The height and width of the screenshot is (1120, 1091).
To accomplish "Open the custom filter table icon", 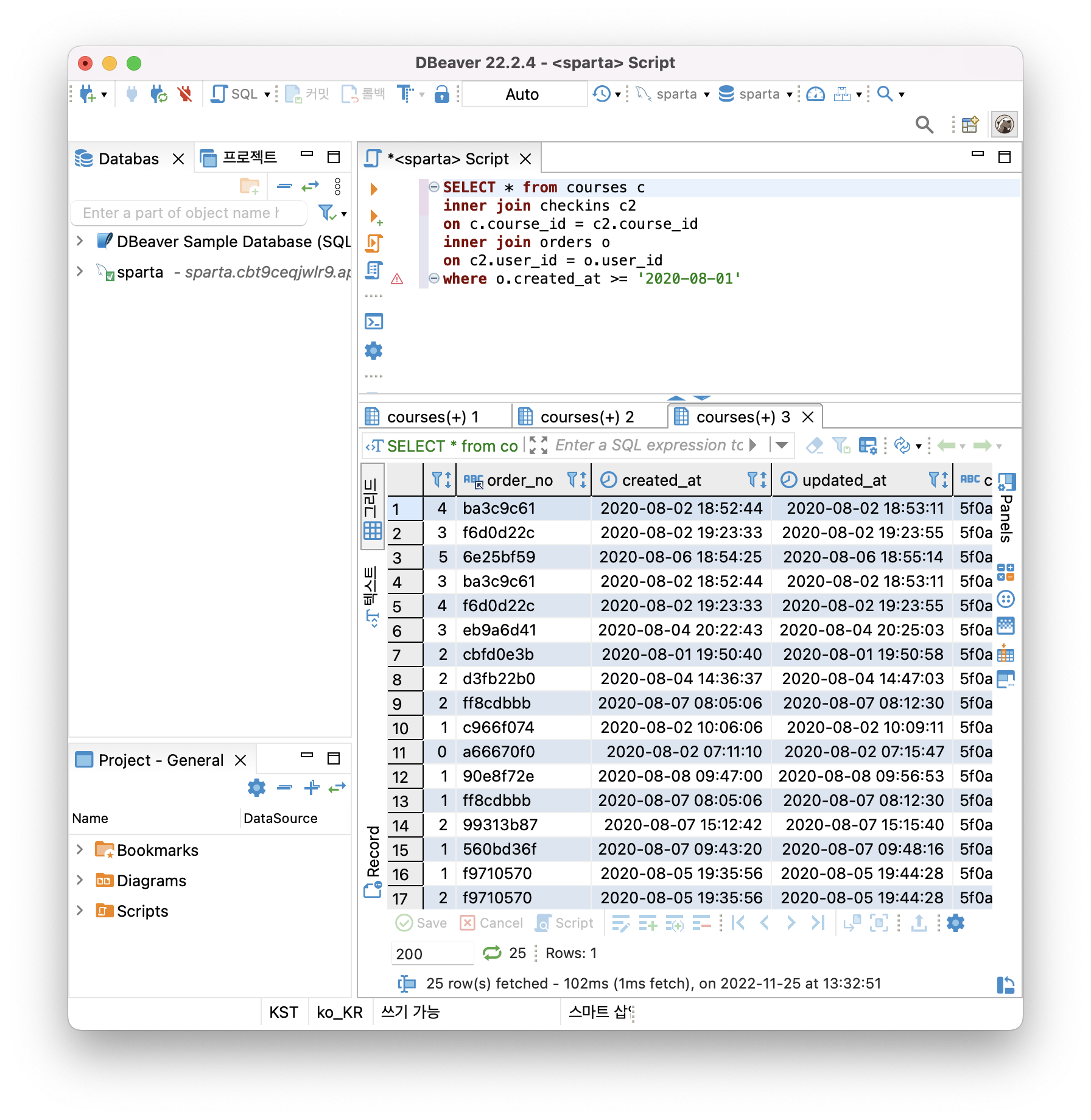I will [868, 446].
